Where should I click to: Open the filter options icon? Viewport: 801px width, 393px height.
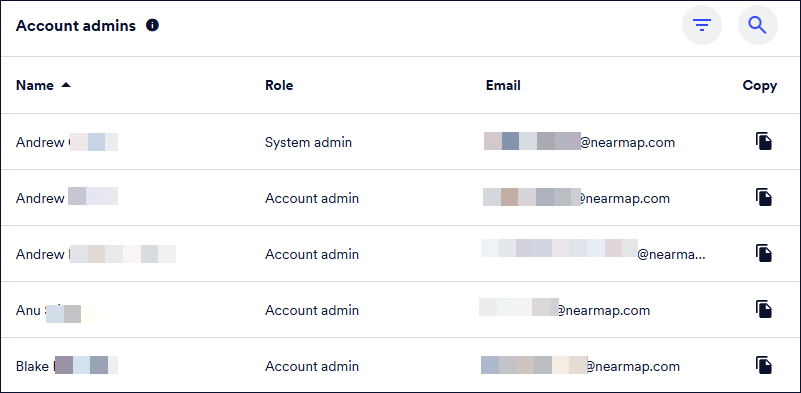click(702, 25)
